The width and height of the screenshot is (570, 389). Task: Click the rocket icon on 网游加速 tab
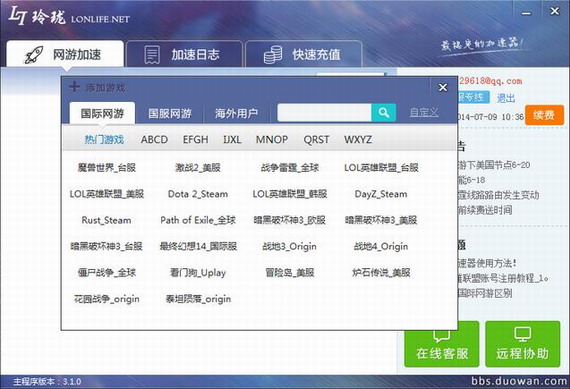(33, 55)
